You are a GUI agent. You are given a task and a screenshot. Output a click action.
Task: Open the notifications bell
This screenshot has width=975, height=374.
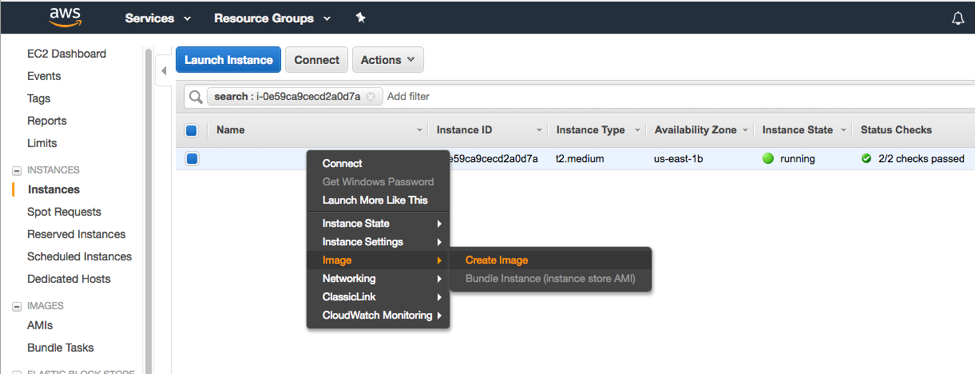pyautogui.click(x=958, y=19)
